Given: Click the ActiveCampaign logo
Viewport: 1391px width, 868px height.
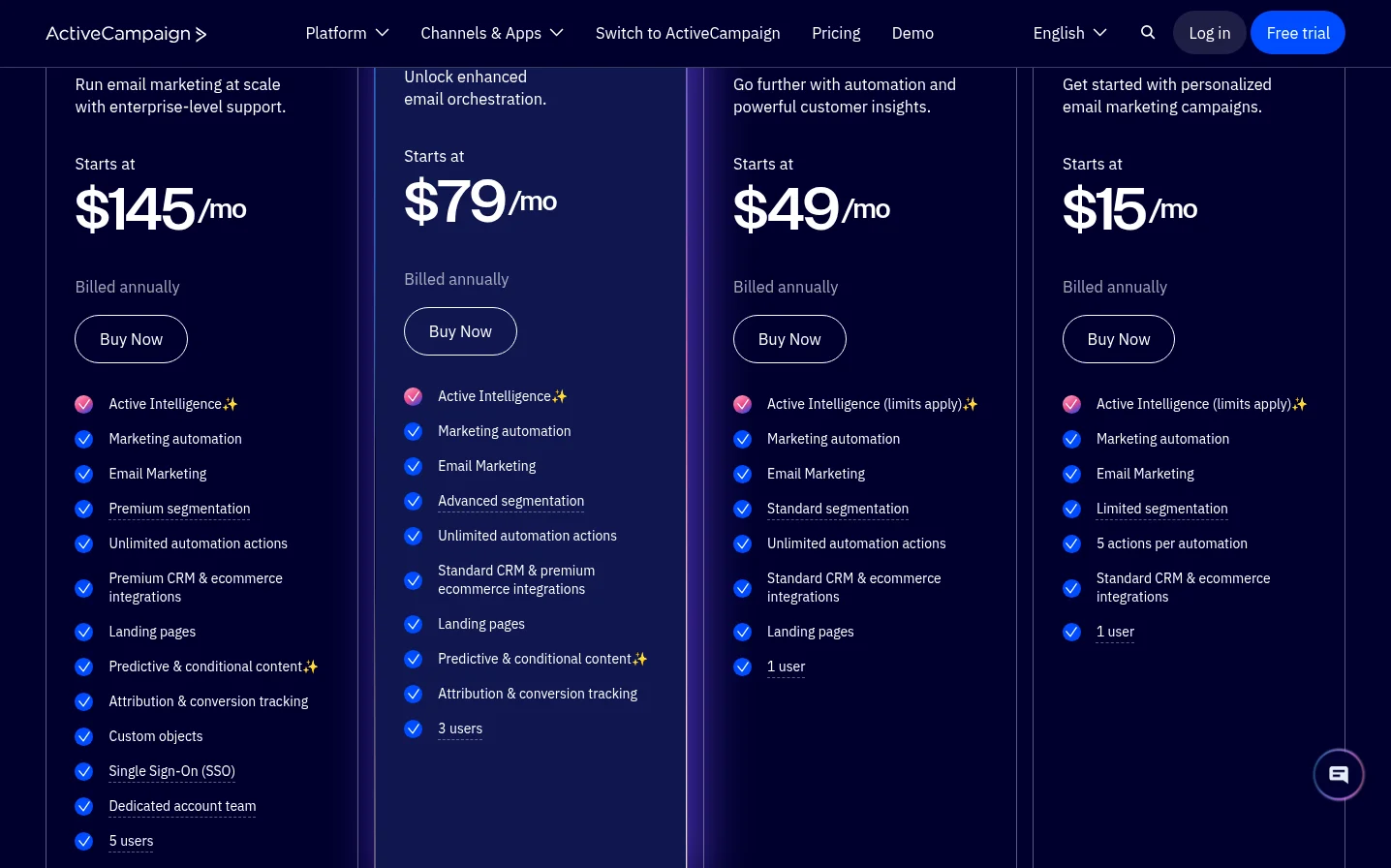Looking at the screenshot, I should pyautogui.click(x=126, y=34).
